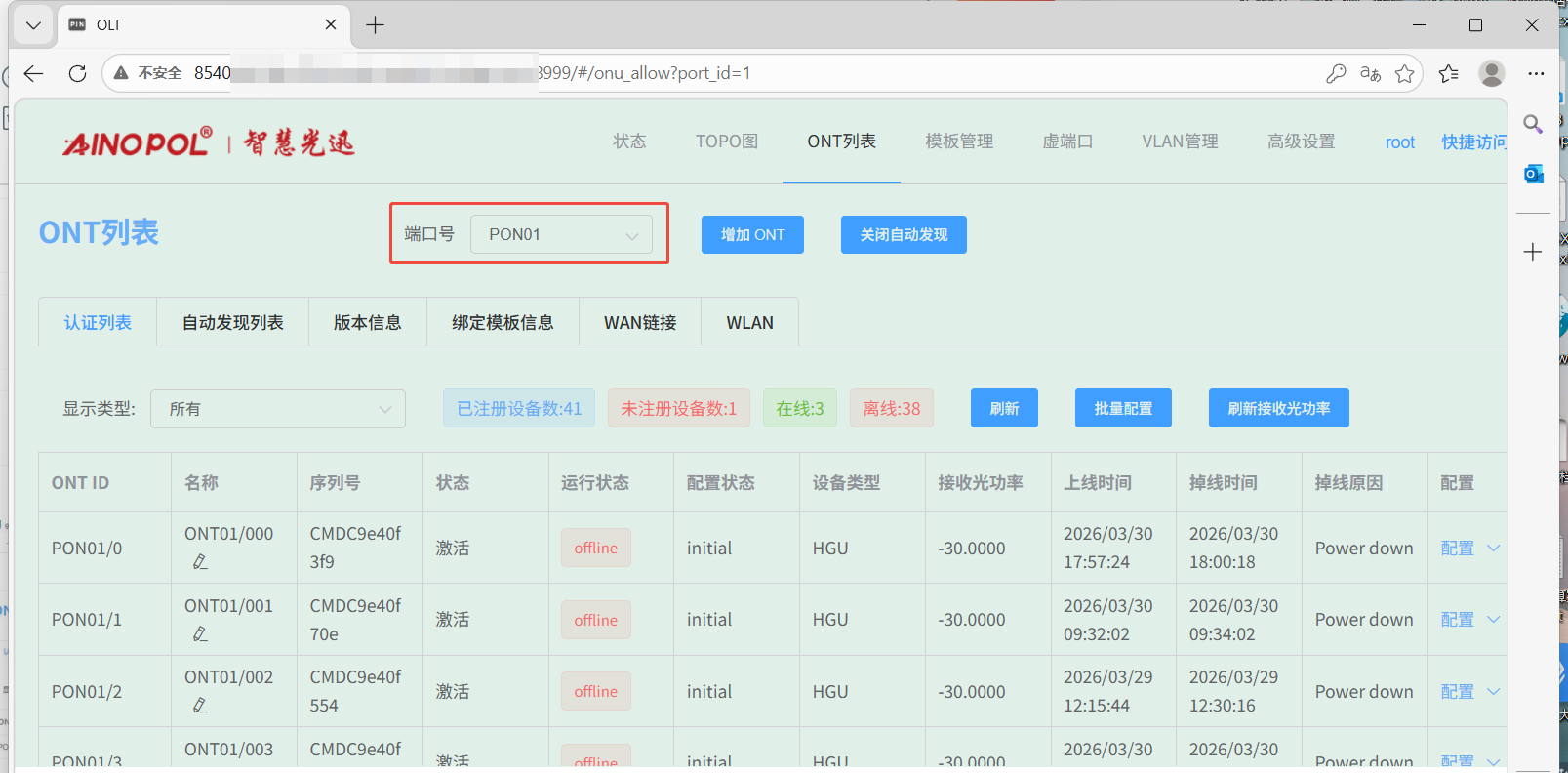
Task: Expand 配置 arrow for PON01/0 row
Action: (1493, 549)
